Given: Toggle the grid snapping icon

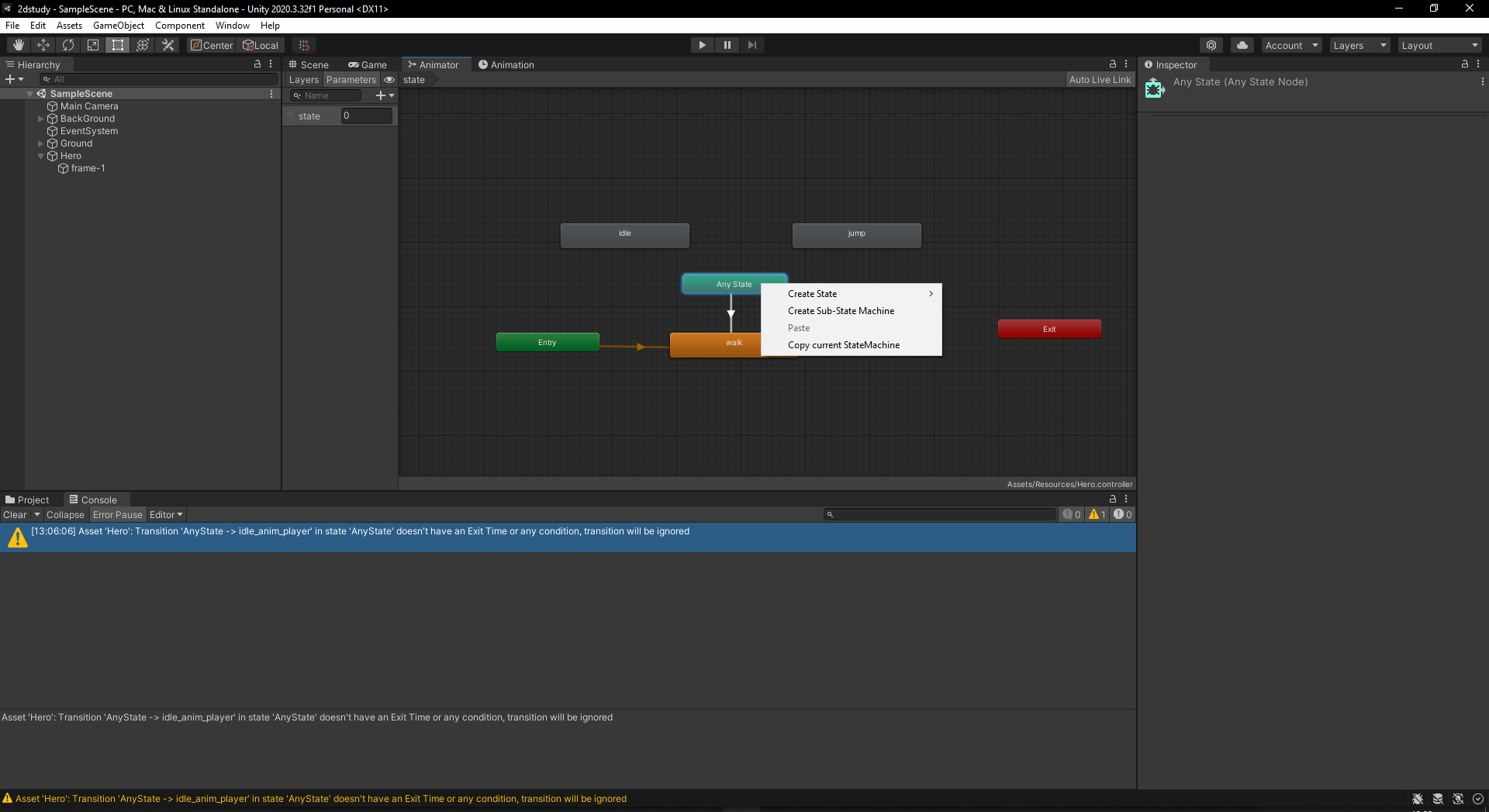Looking at the screenshot, I should (x=303, y=44).
